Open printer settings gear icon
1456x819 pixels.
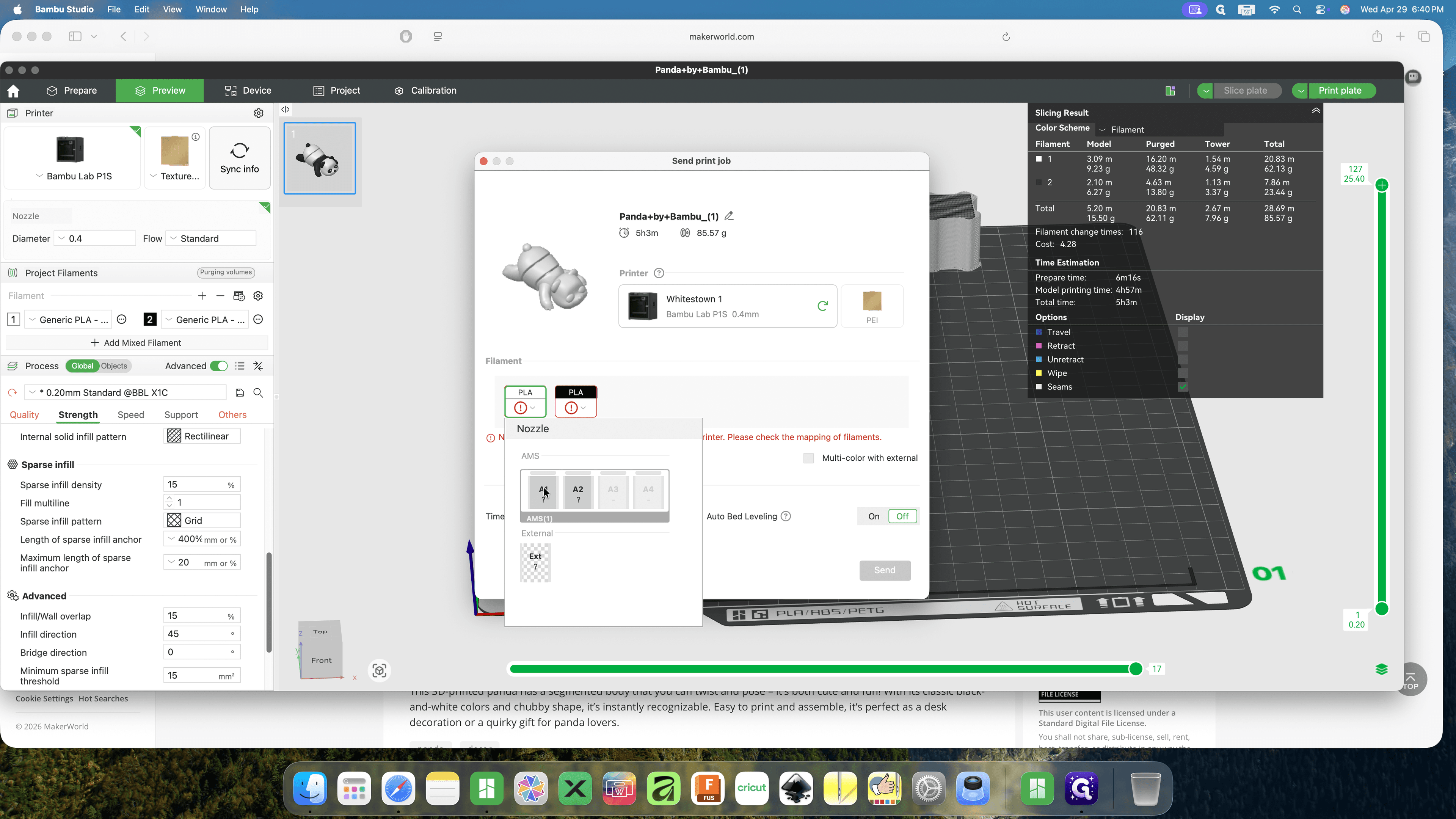(258, 113)
